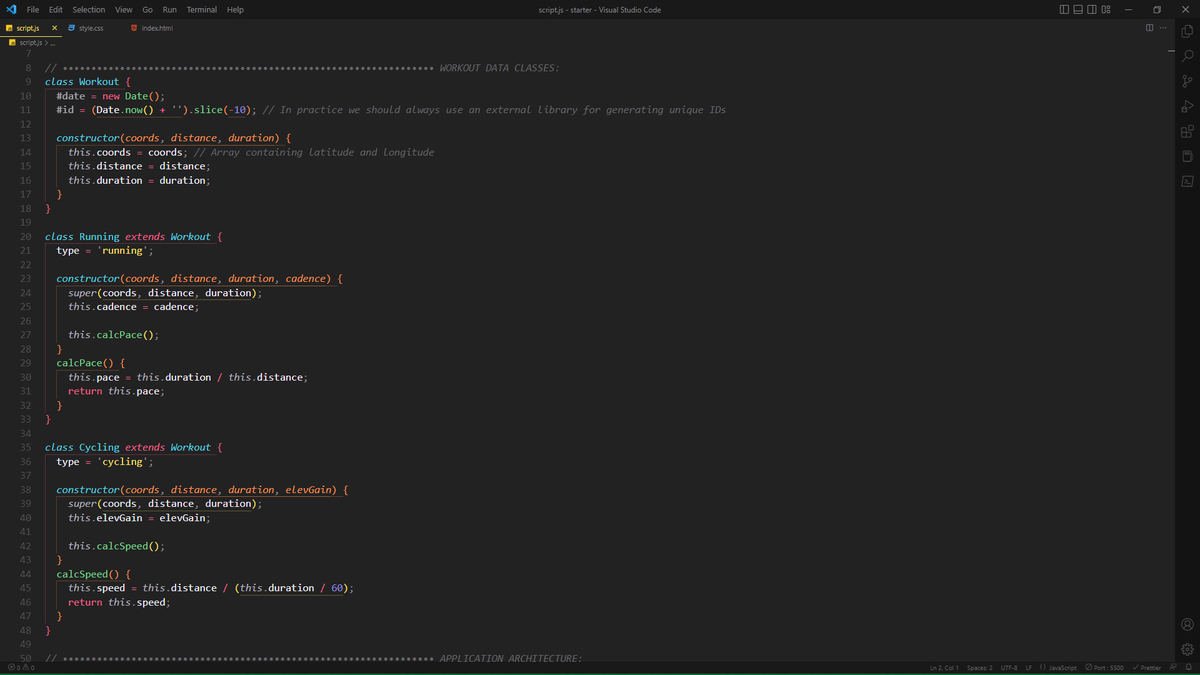
Task: Click "type = 'running';" on line 21
Action: [105, 251]
